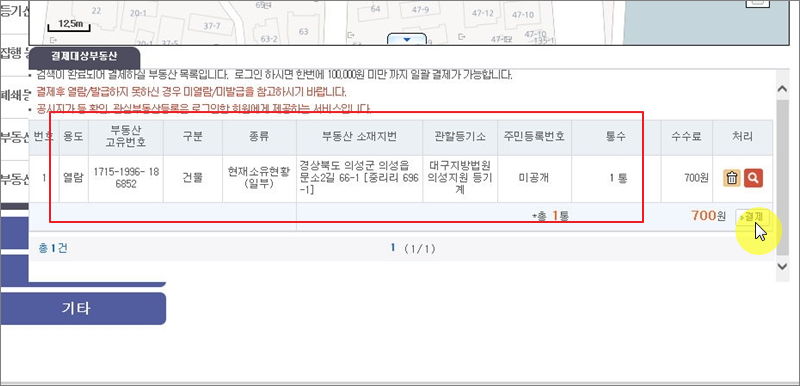Click the 부동산 소재지번 column header
This screenshot has height=386, width=800.
click(x=359, y=137)
